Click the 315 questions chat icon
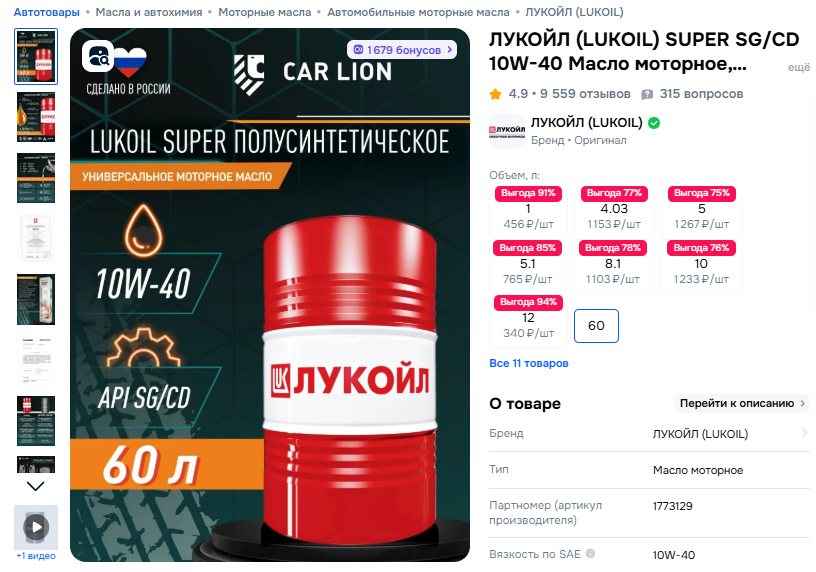 tap(647, 94)
